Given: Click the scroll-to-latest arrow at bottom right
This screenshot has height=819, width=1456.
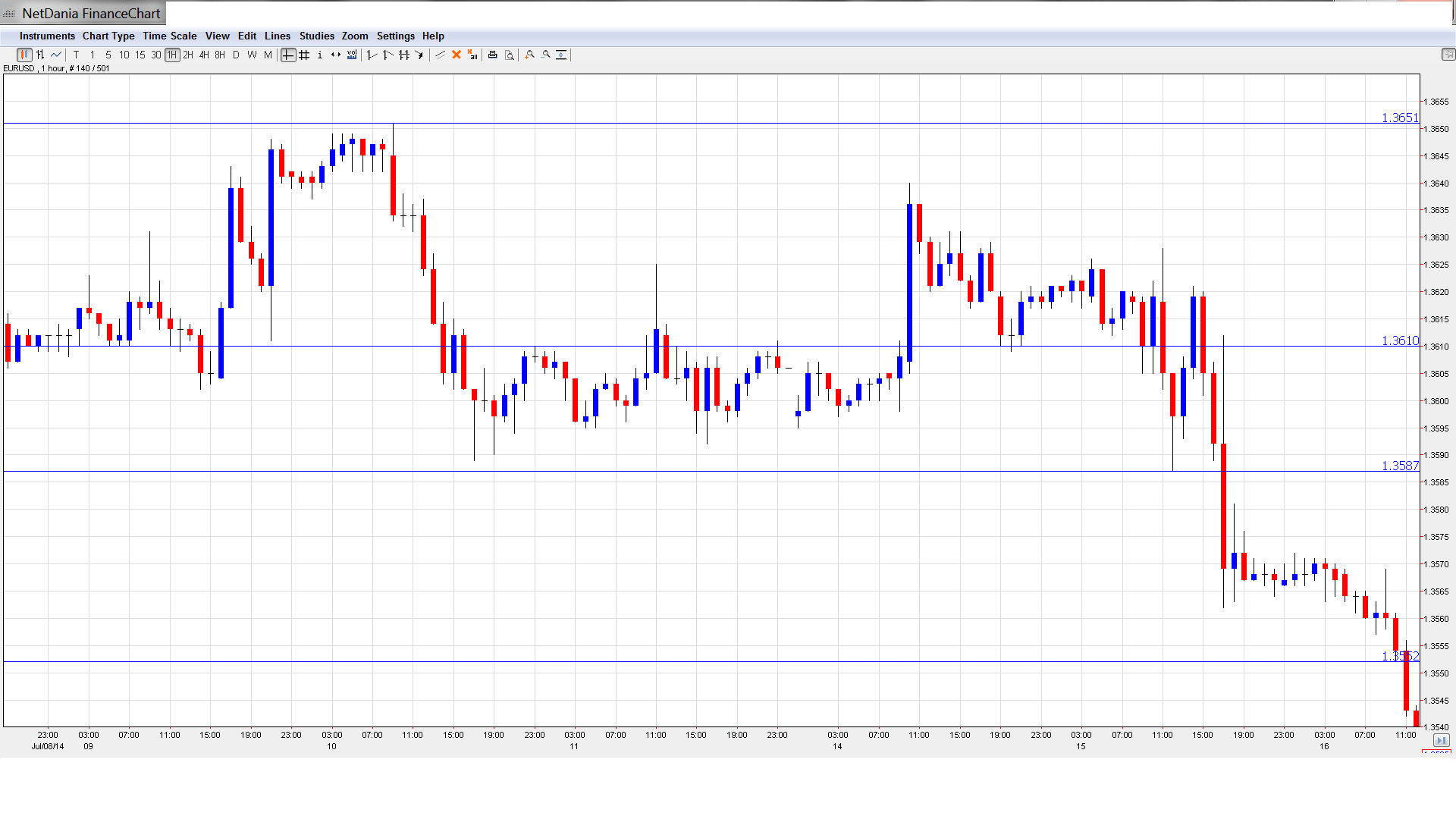Looking at the screenshot, I should [1441, 740].
